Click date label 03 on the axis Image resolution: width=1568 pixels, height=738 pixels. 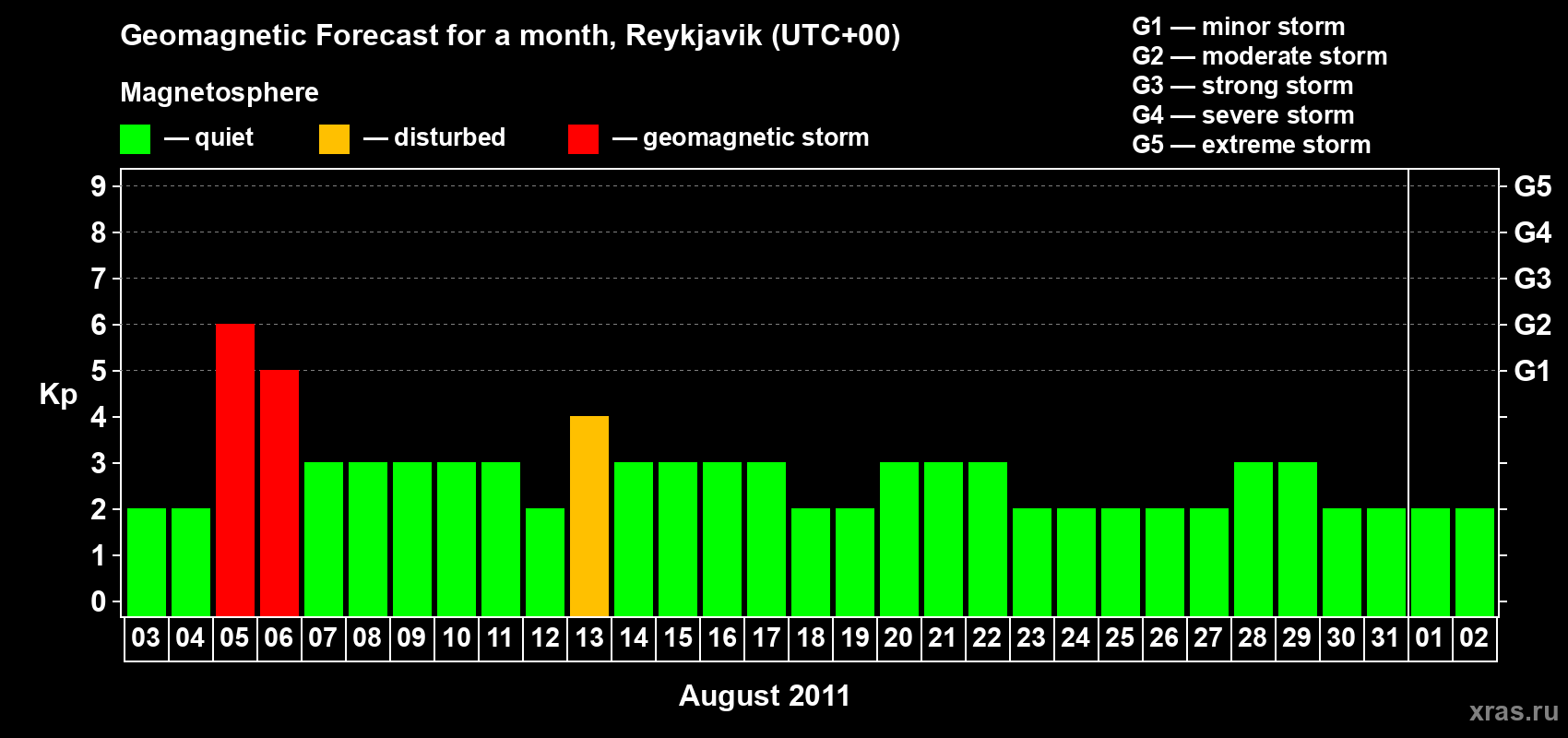(146, 637)
